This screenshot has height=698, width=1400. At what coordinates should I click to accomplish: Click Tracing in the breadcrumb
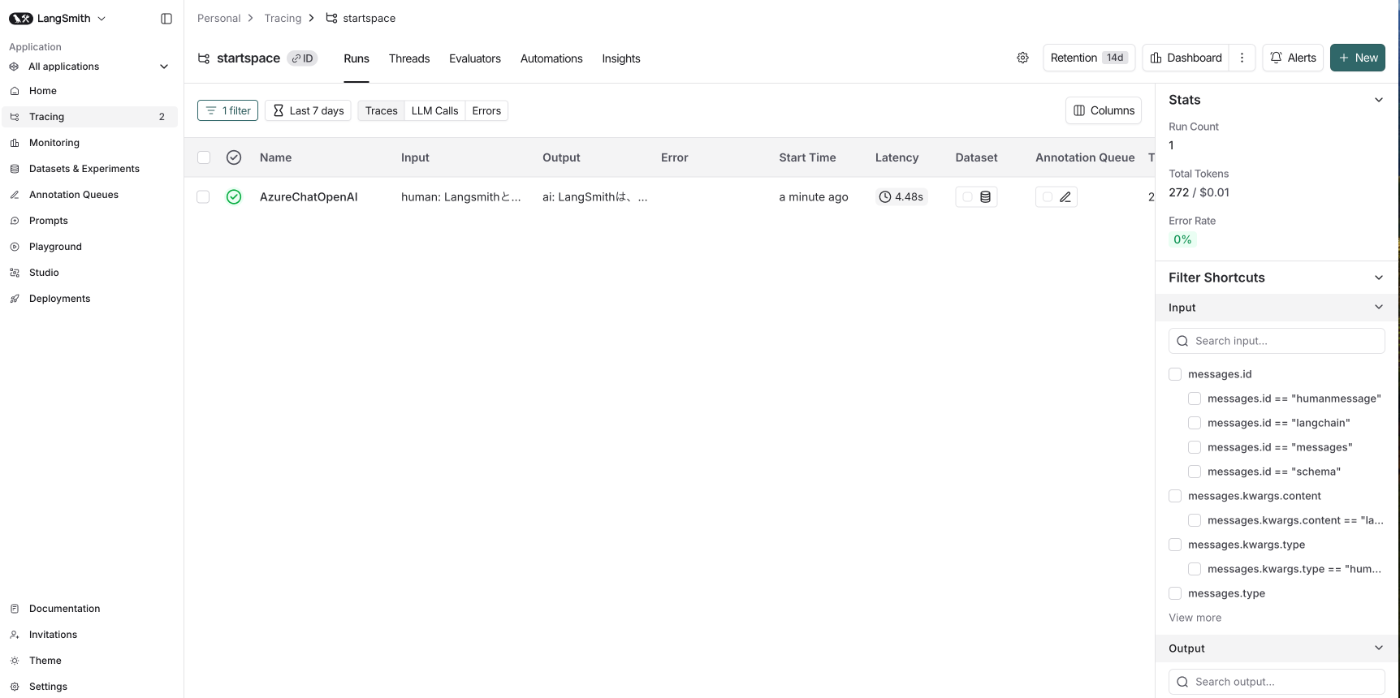click(283, 18)
